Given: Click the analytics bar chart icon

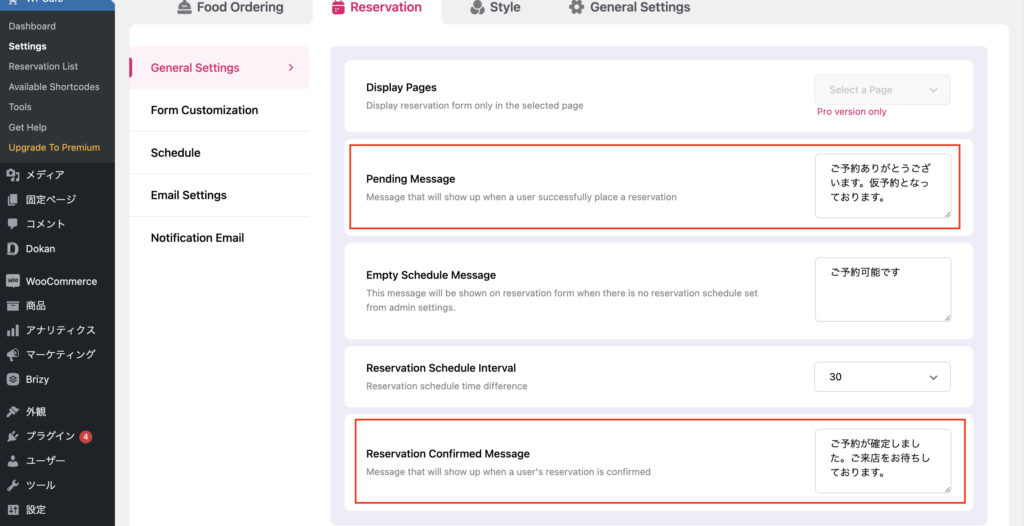Looking at the screenshot, I should pos(12,330).
